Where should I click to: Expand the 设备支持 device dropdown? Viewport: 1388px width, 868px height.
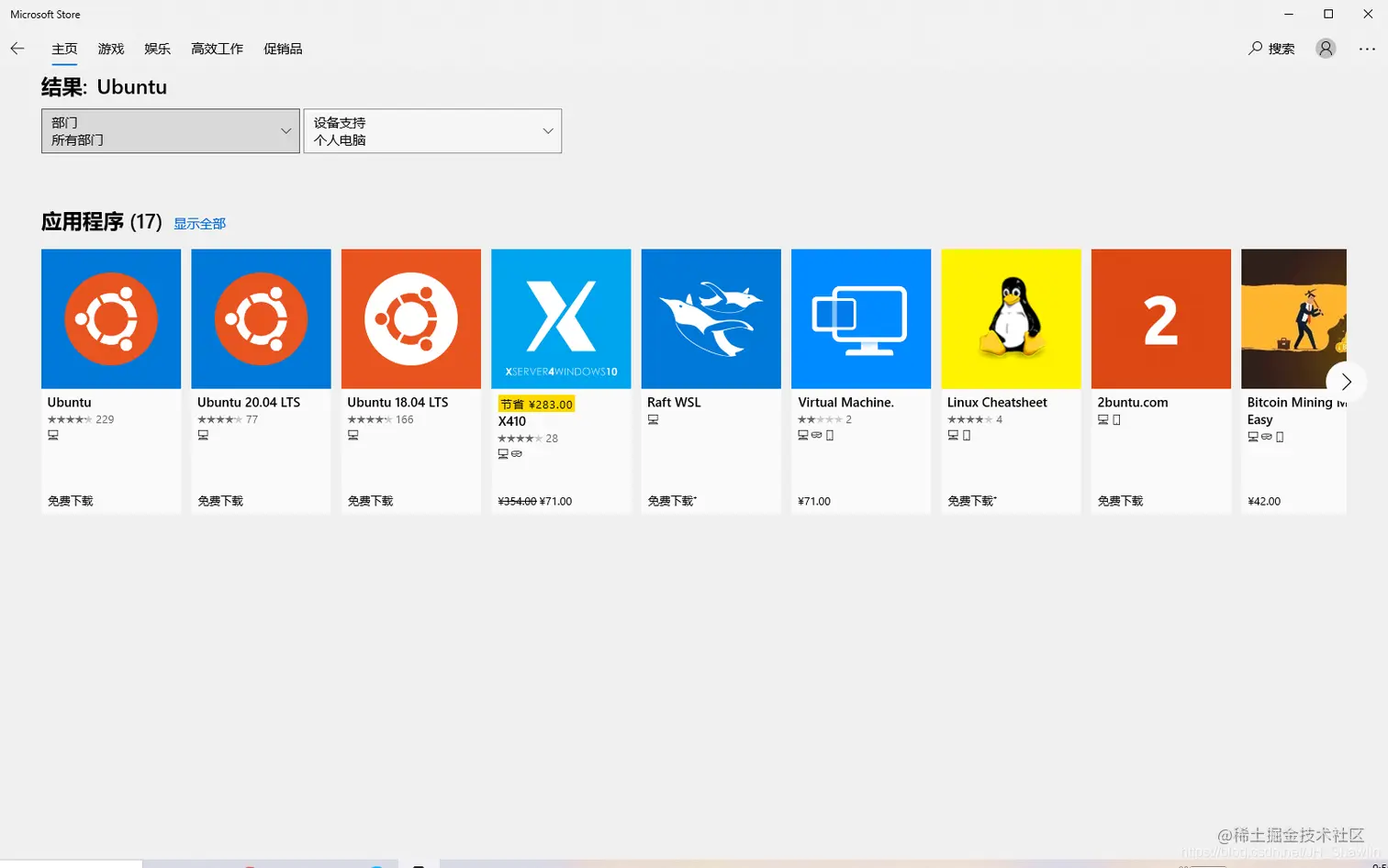(x=432, y=131)
